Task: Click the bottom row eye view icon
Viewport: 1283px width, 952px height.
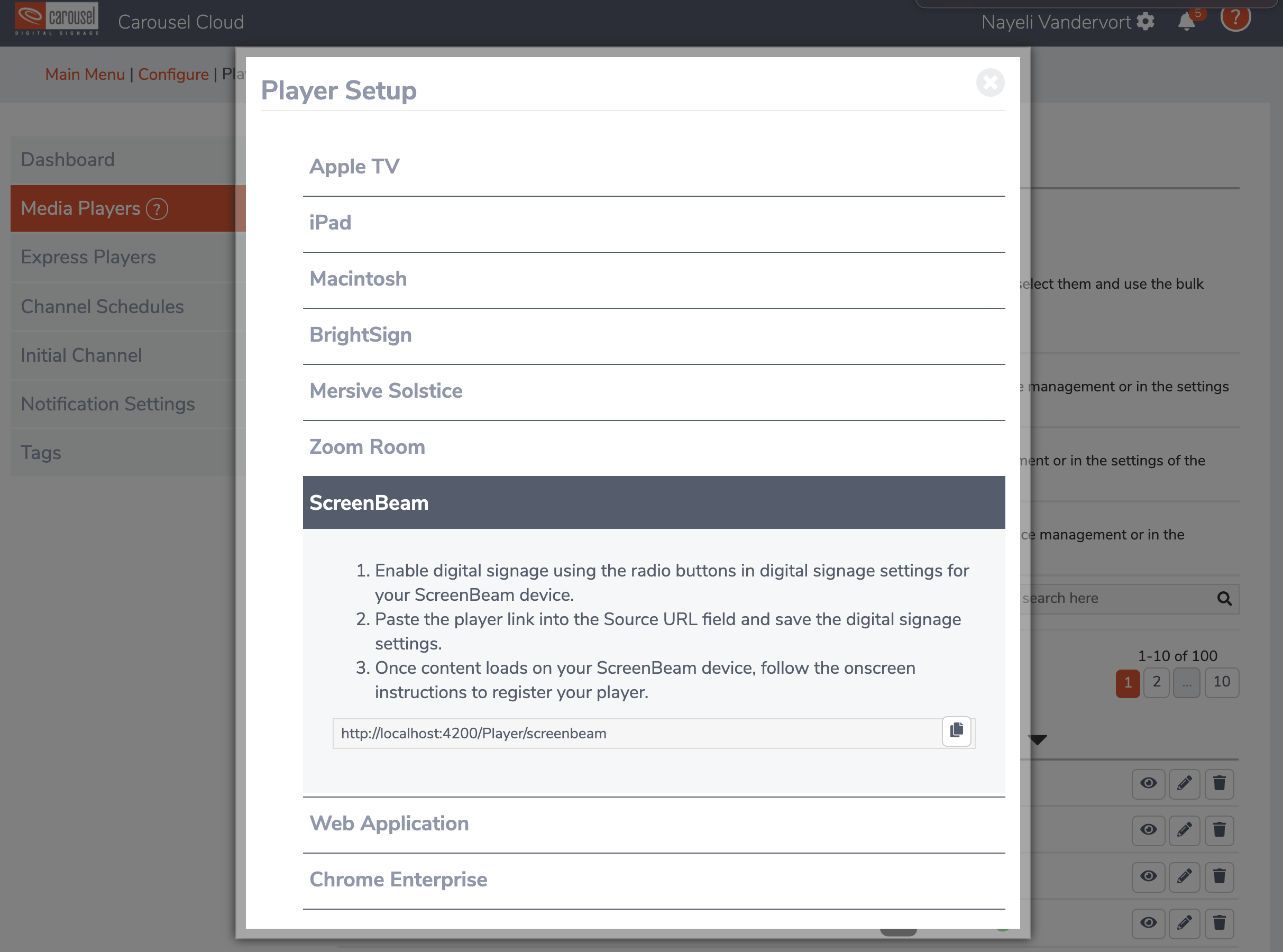Action: point(1148,924)
